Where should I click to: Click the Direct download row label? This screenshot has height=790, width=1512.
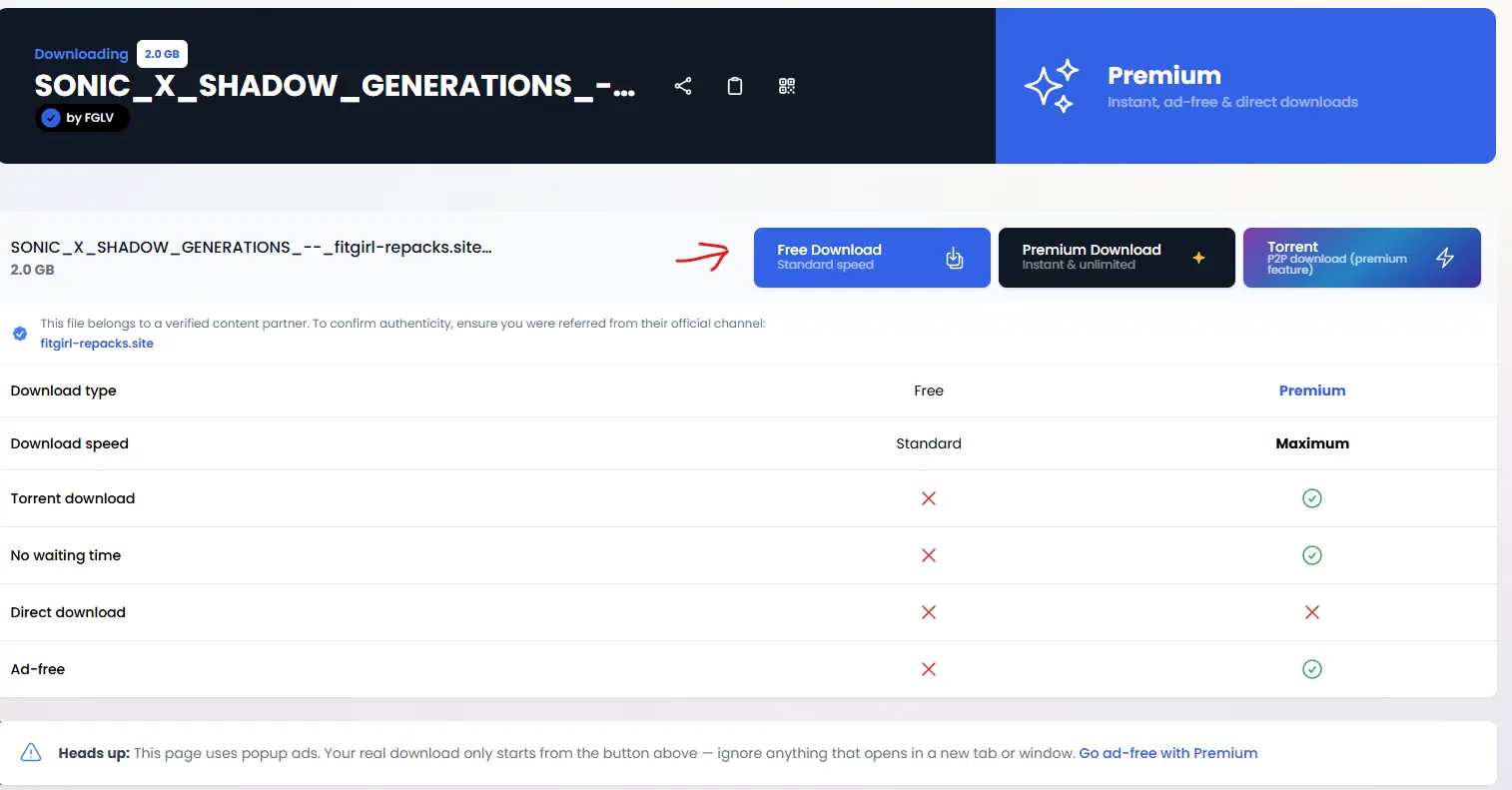68,612
